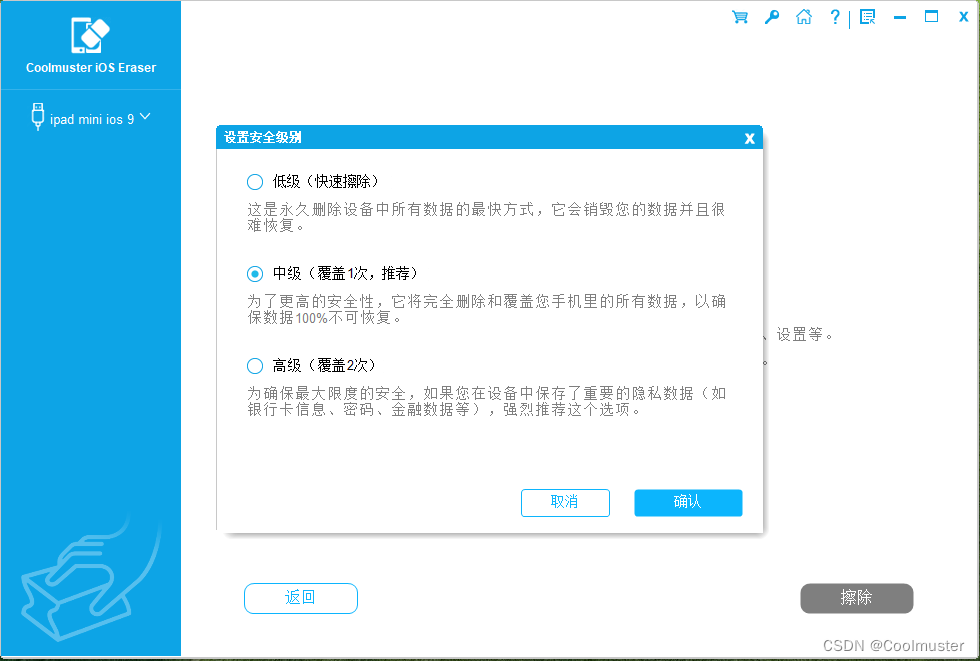The image size is (980, 661).
Task: Click the key-shaped registration icon
Action: (771, 17)
